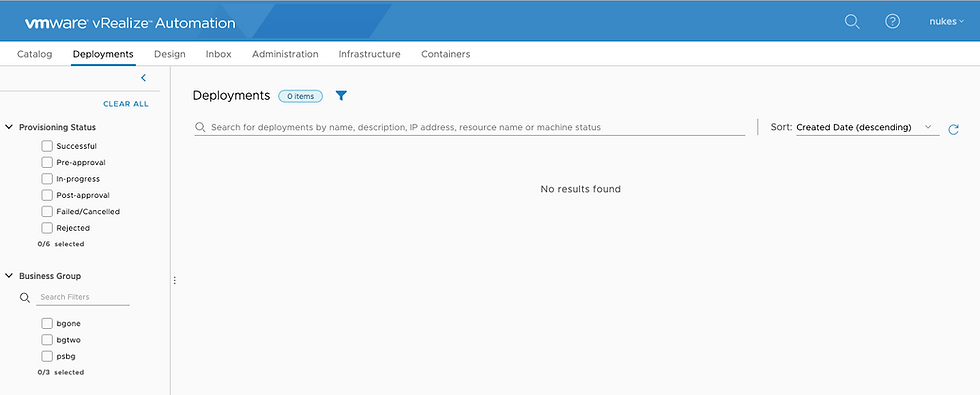The width and height of the screenshot is (980, 395).
Task: Click the Deployments page heading
Action: 231,96
